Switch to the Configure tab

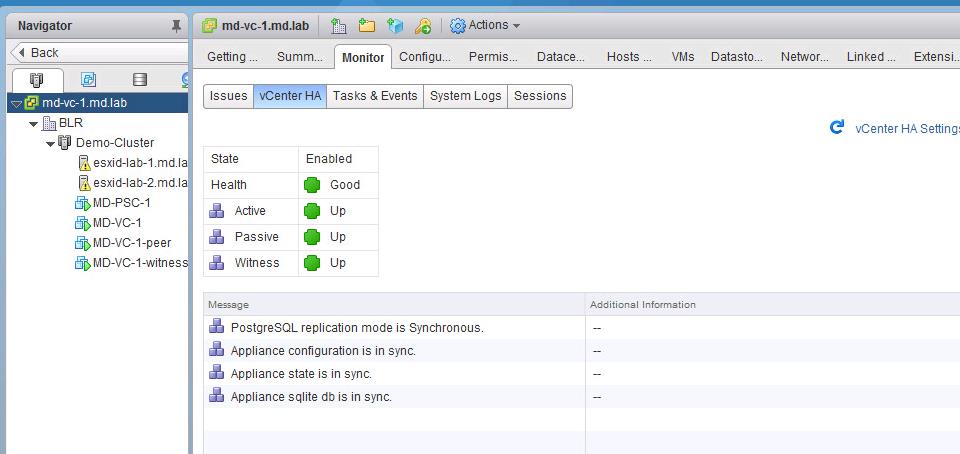click(x=425, y=57)
